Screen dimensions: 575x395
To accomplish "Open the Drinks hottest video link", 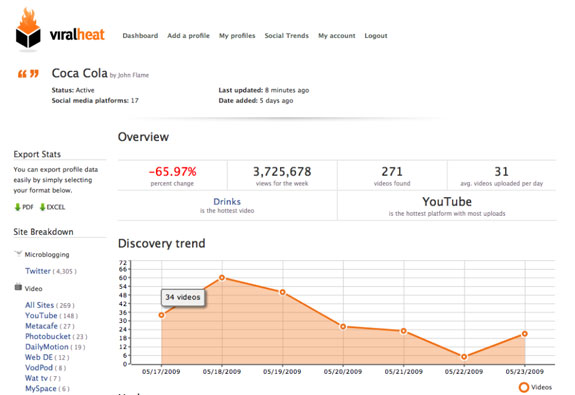I will click(x=227, y=201).
